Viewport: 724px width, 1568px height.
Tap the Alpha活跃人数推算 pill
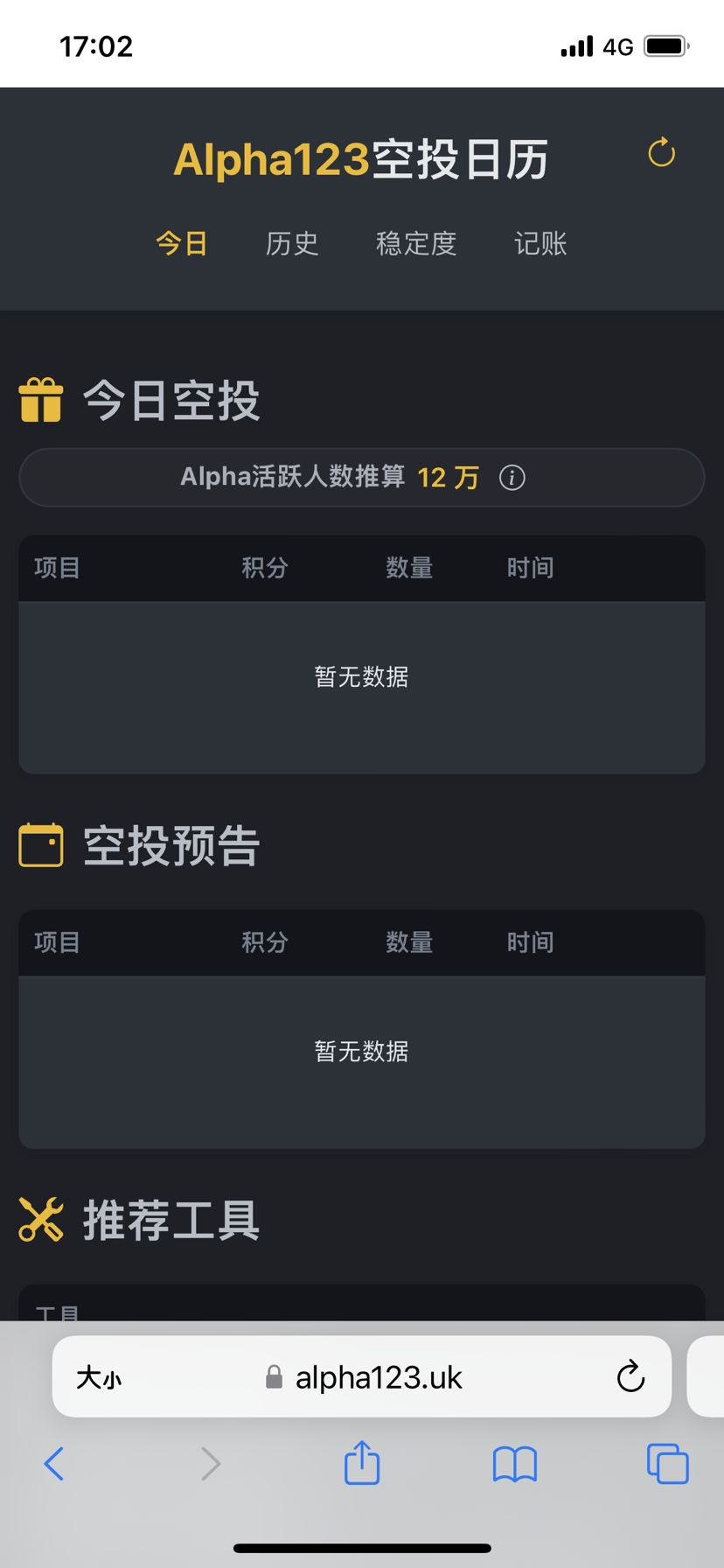362,478
